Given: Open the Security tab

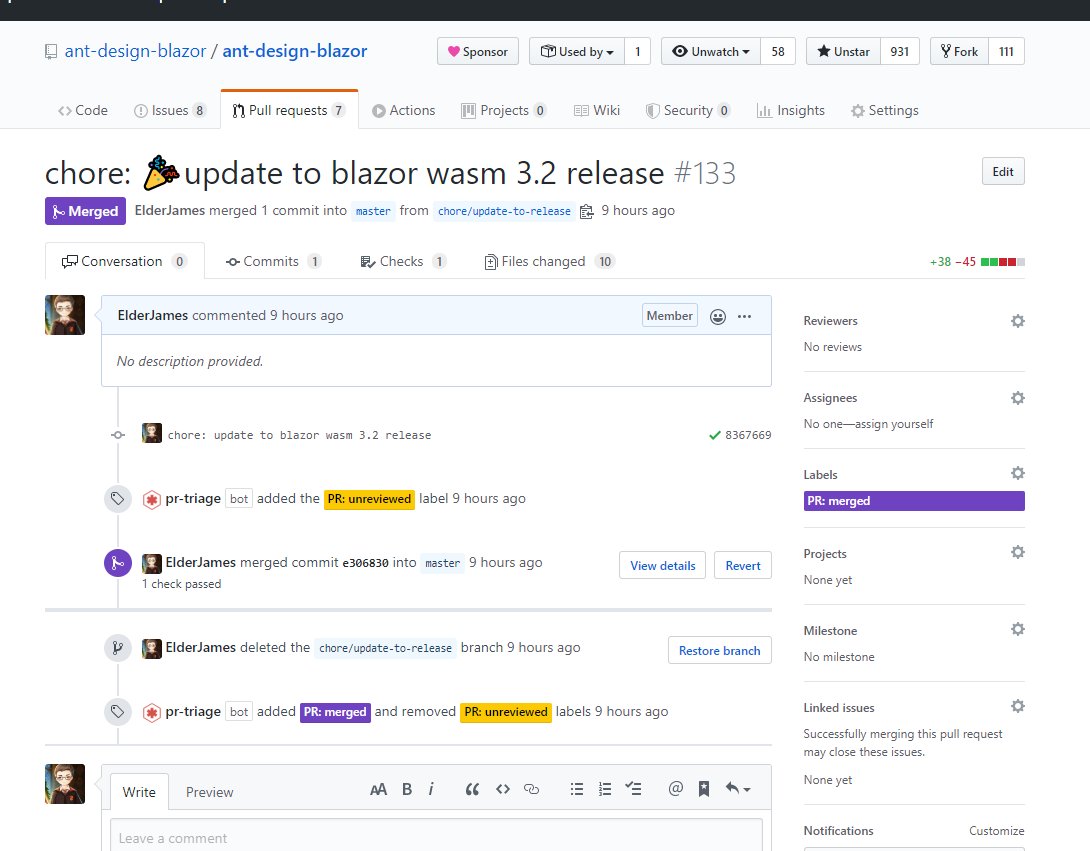Looking at the screenshot, I should pos(688,111).
